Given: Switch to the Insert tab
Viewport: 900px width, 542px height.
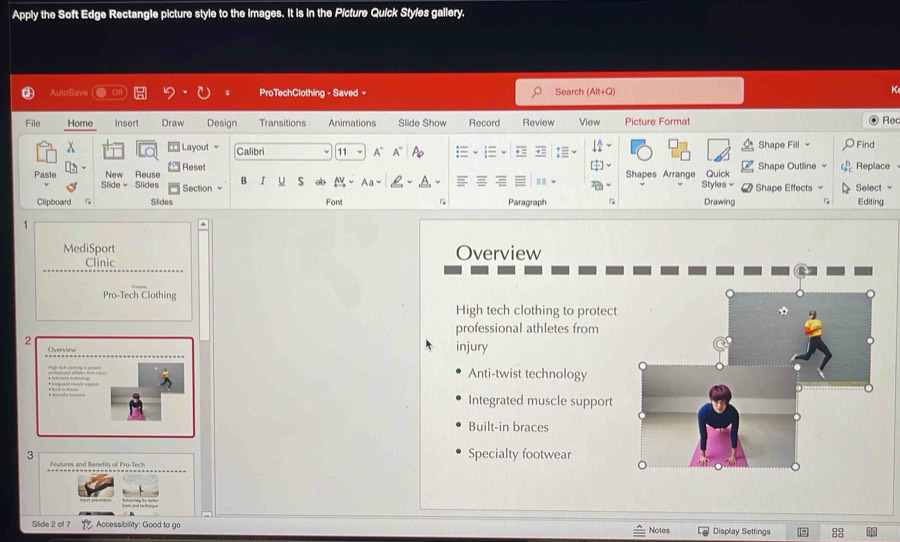Looking at the screenshot, I should pyautogui.click(x=126, y=123).
